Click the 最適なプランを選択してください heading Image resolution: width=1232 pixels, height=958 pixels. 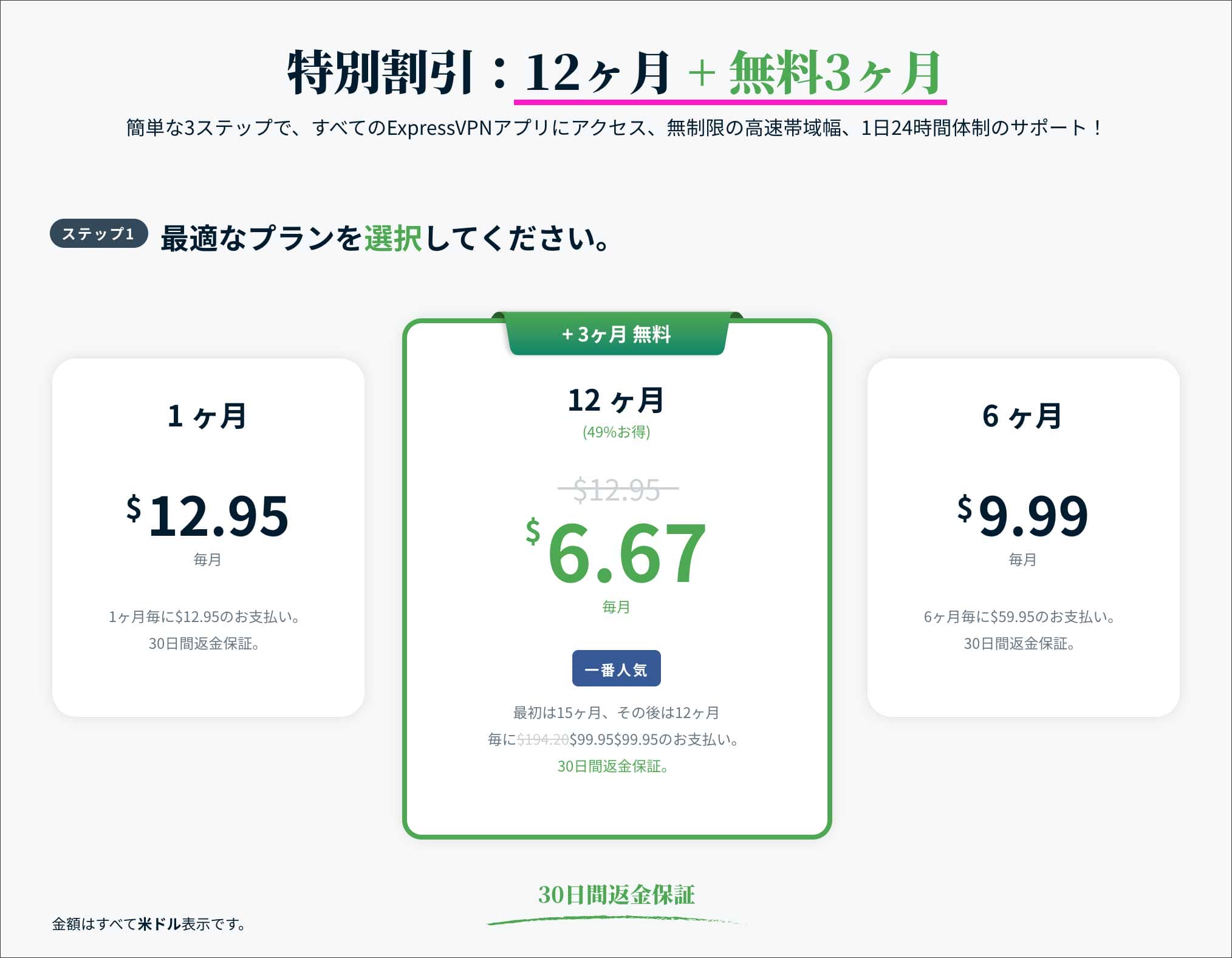pyautogui.click(x=385, y=238)
